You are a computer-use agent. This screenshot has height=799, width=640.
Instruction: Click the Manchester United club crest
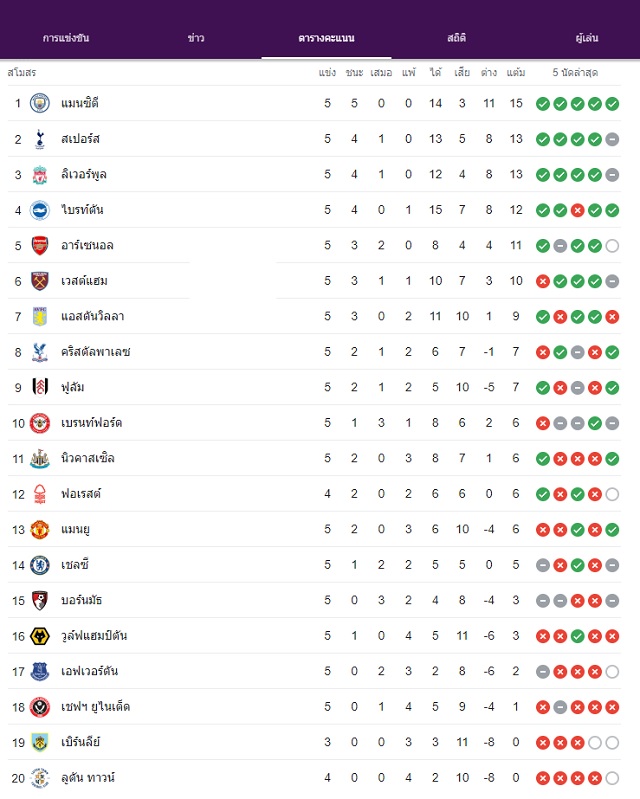point(40,529)
